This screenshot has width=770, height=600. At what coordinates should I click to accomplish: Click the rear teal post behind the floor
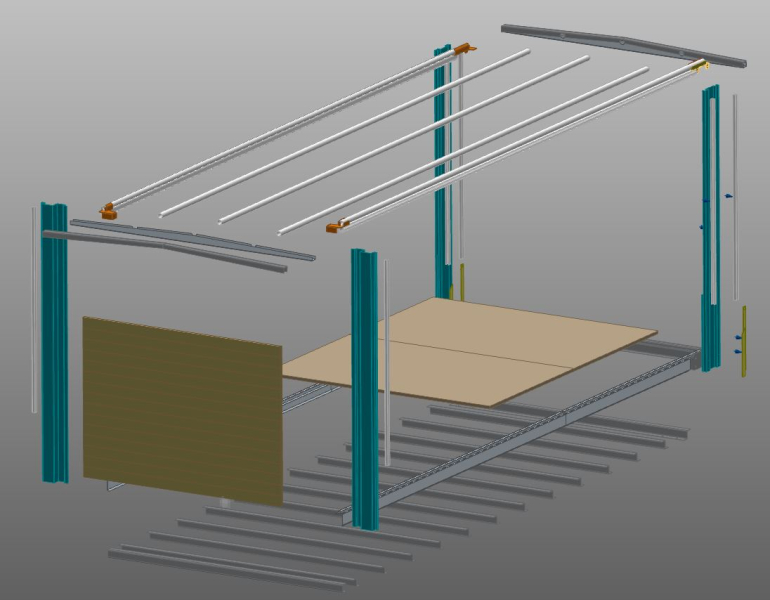pyautogui.click(x=442, y=170)
